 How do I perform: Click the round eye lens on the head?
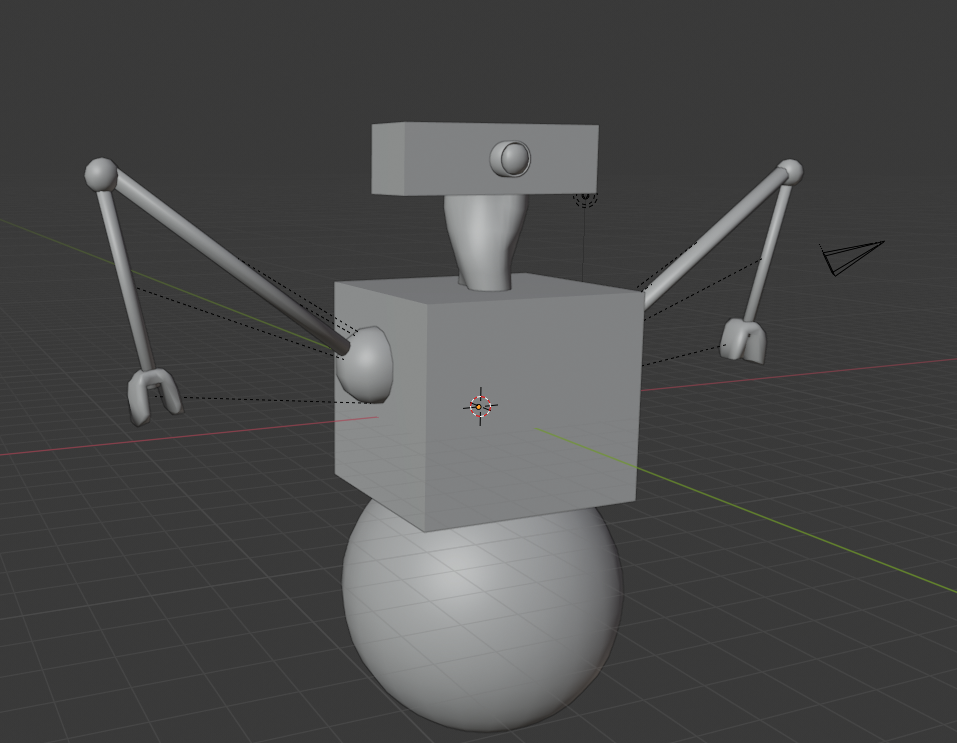[x=512, y=158]
